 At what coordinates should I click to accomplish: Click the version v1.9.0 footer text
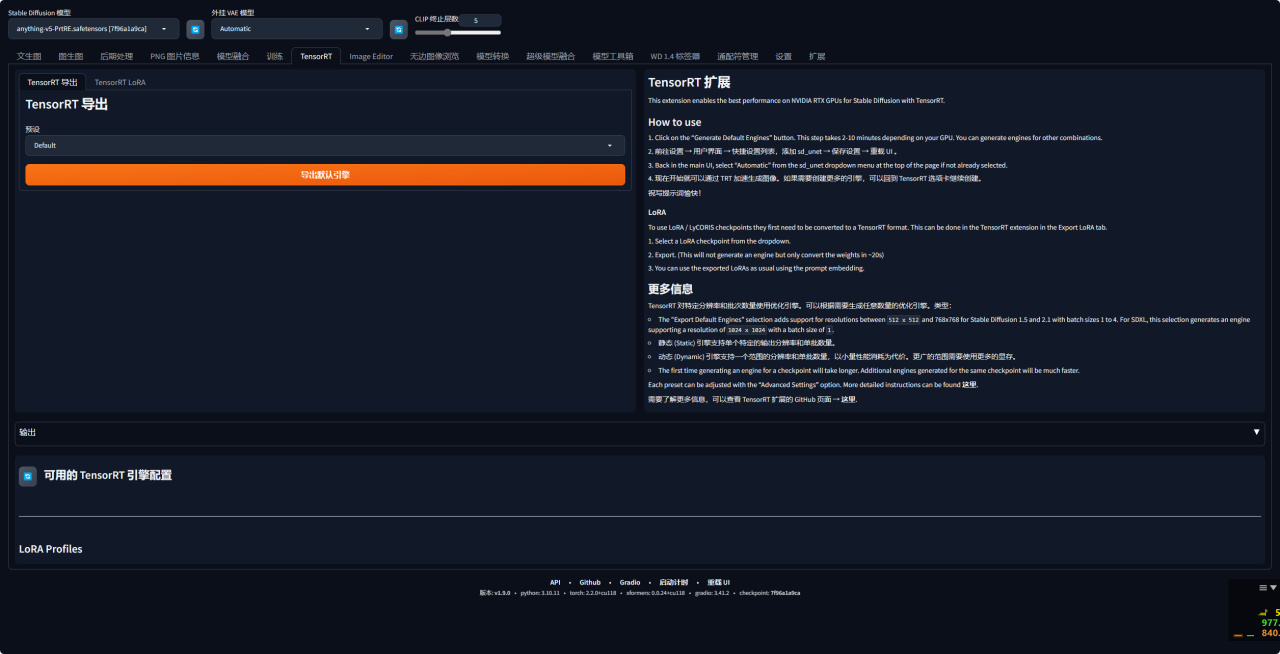tap(495, 593)
